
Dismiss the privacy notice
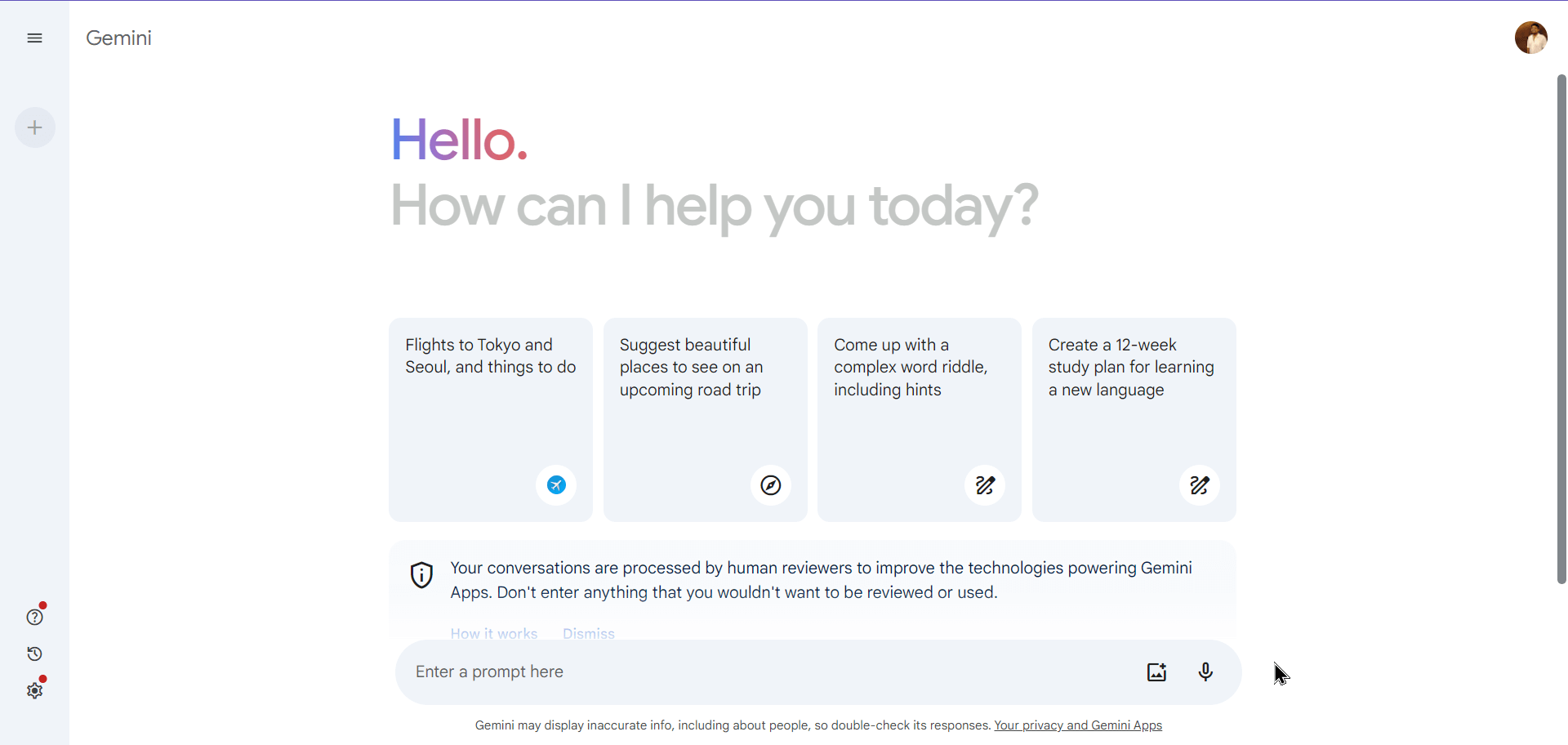click(x=588, y=633)
